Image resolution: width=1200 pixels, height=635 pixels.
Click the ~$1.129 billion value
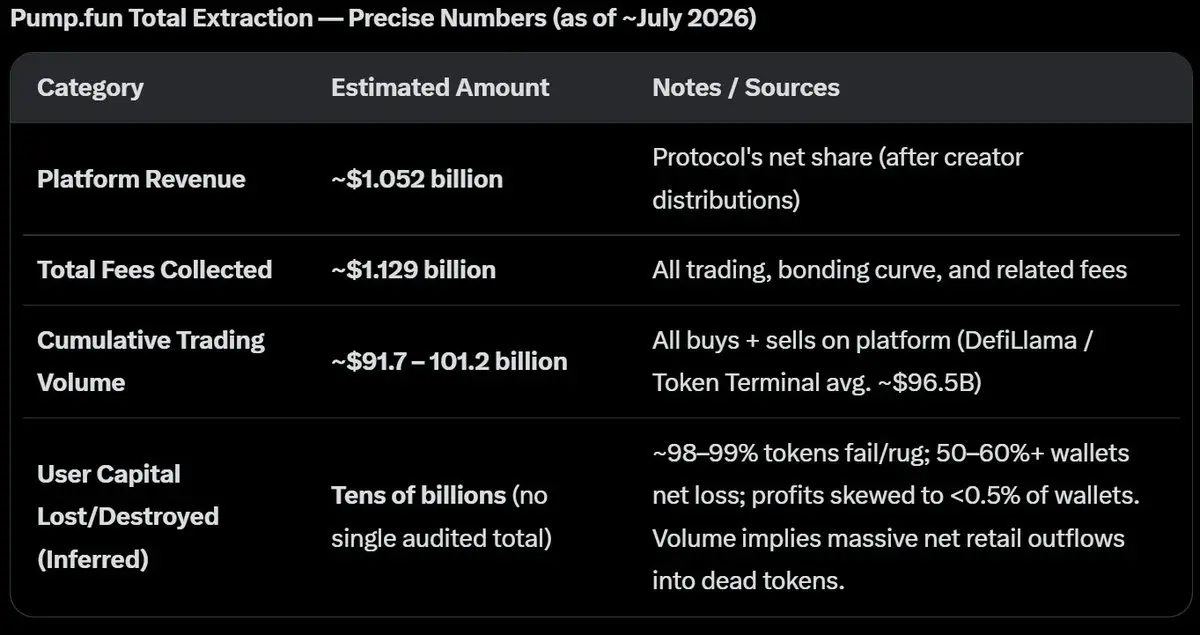click(414, 269)
